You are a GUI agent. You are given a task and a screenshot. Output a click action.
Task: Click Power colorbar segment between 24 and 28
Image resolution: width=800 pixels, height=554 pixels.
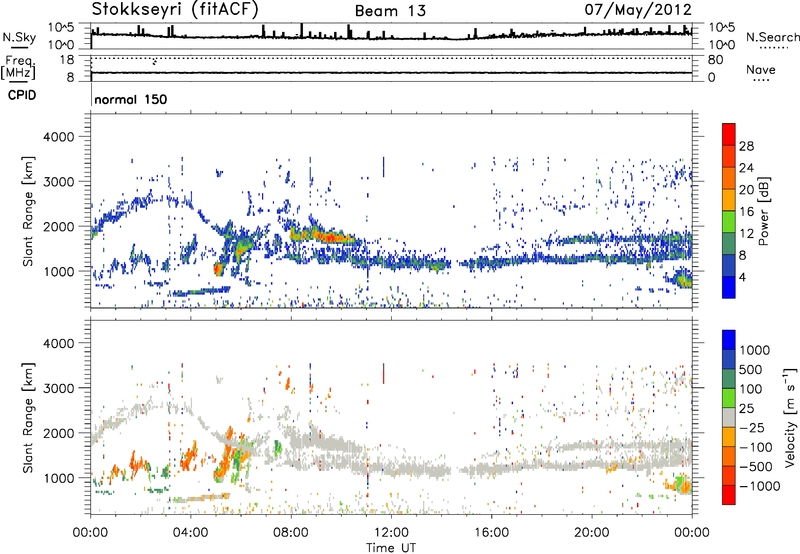(729, 156)
